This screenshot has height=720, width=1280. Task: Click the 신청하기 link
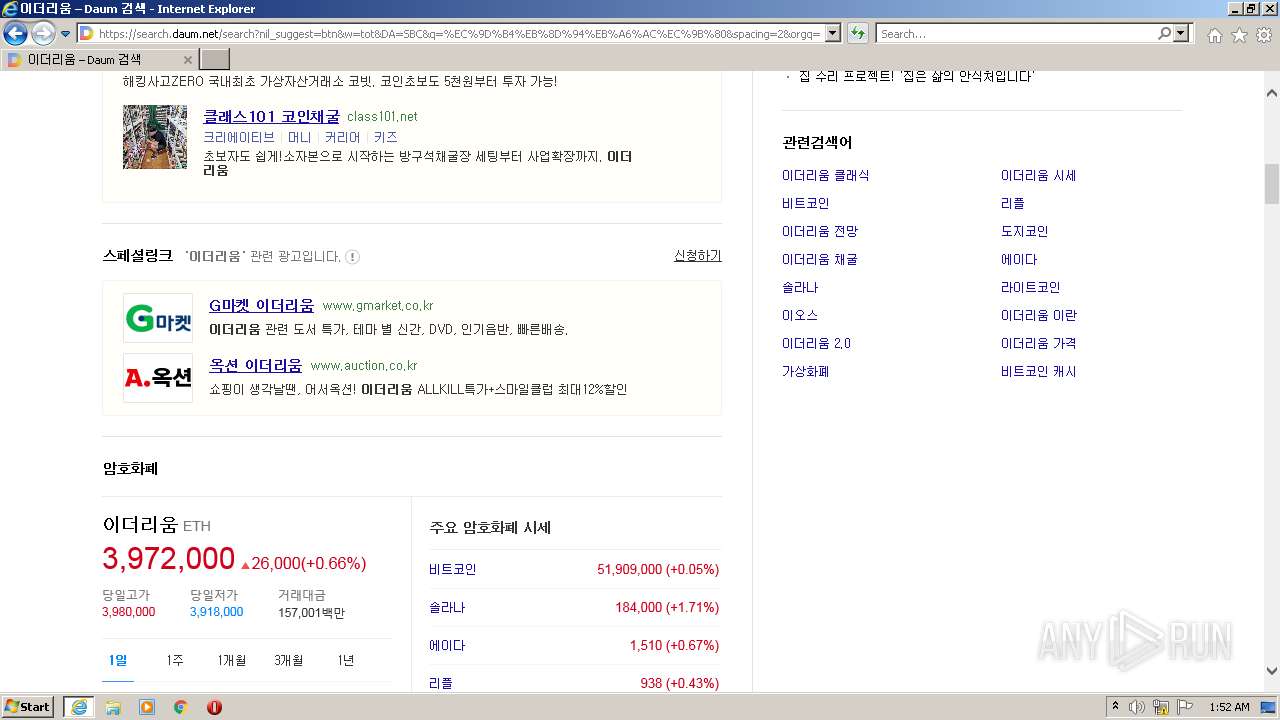[x=697, y=256]
